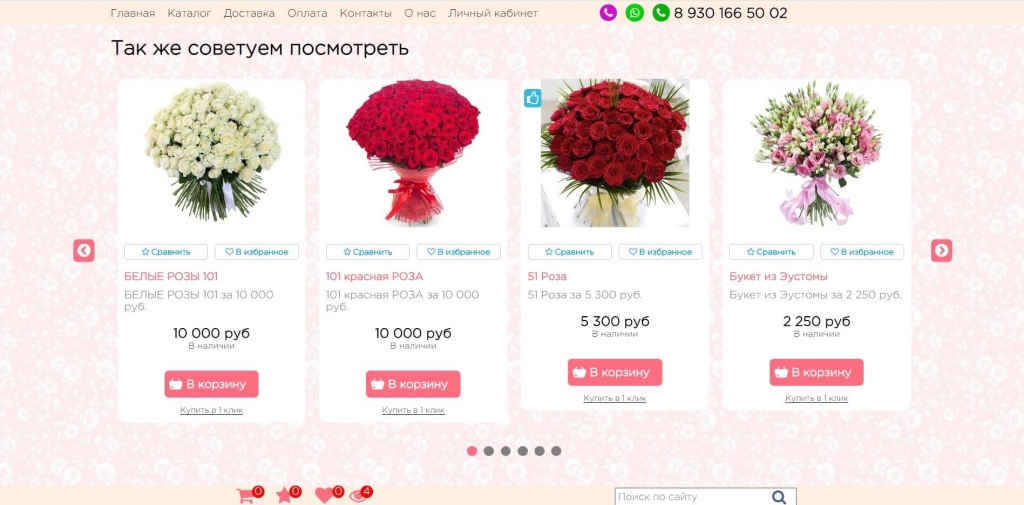The height and width of the screenshot is (505, 1024).
Task: Select the second carousel pagination dot
Action: click(488, 451)
